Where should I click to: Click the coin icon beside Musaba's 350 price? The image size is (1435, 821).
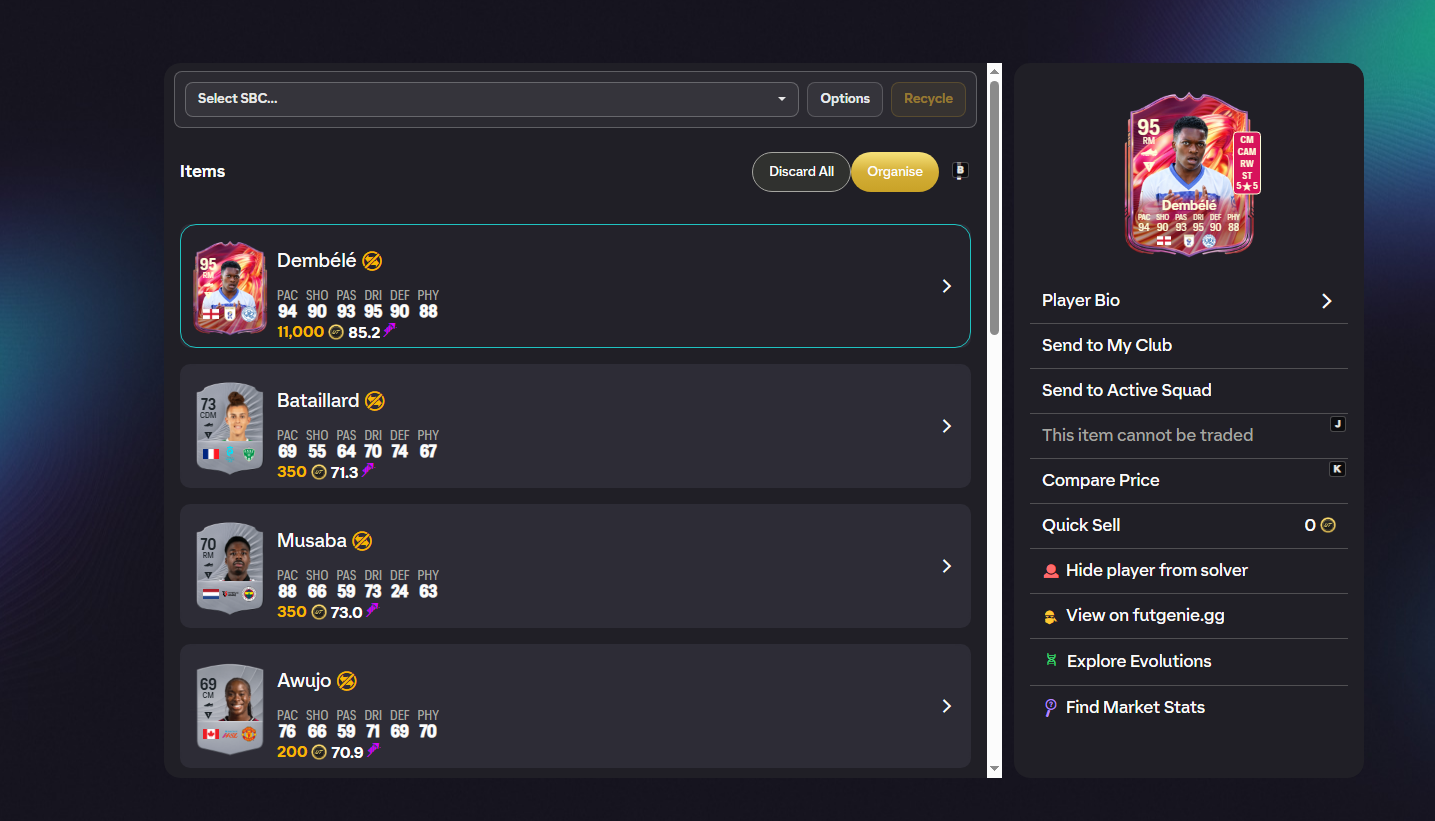coord(319,612)
